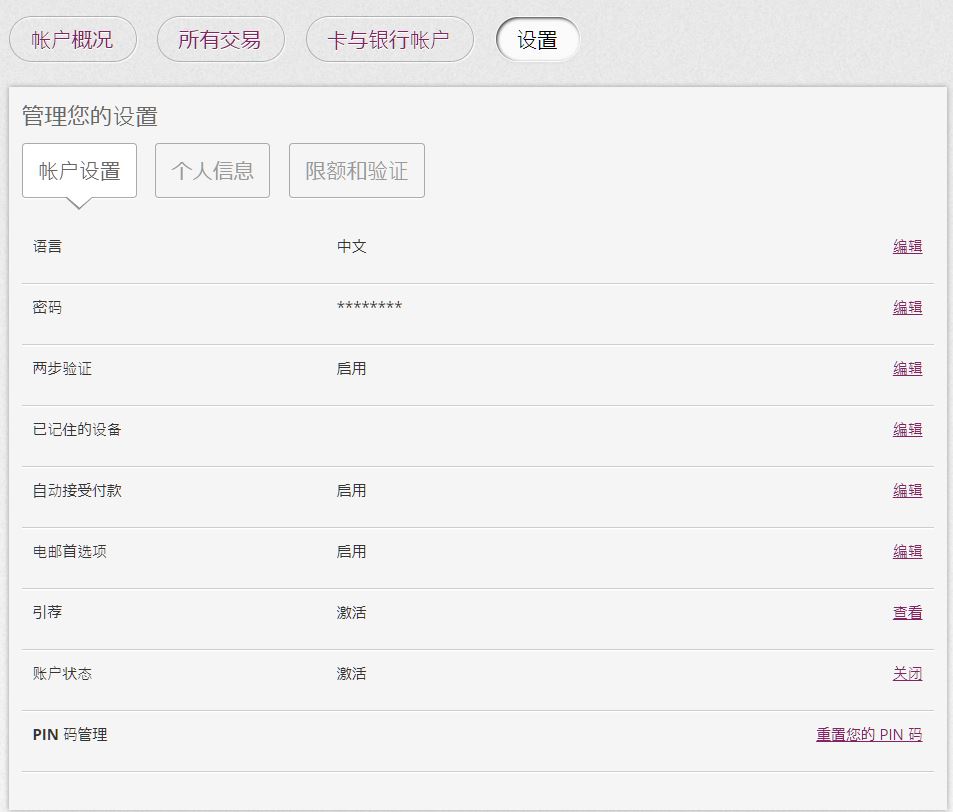Edit the 两步验证 setting
The image size is (953, 812).
pyautogui.click(x=907, y=369)
